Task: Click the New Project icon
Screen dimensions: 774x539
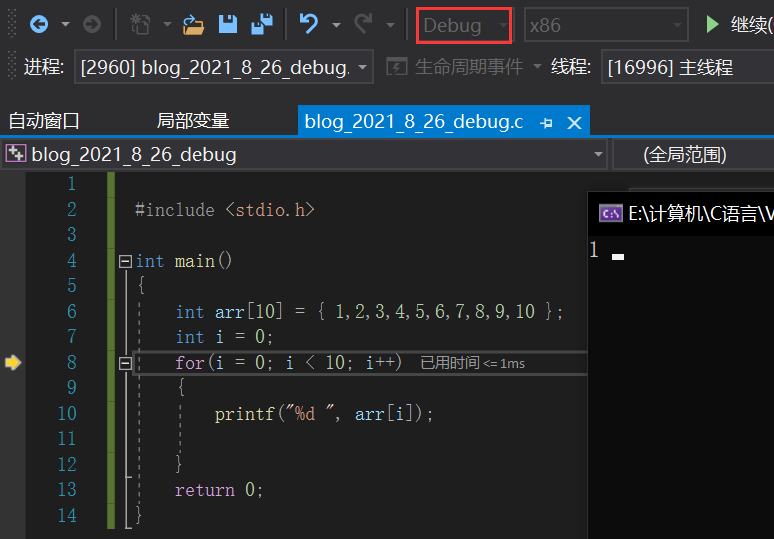Action: (140, 24)
